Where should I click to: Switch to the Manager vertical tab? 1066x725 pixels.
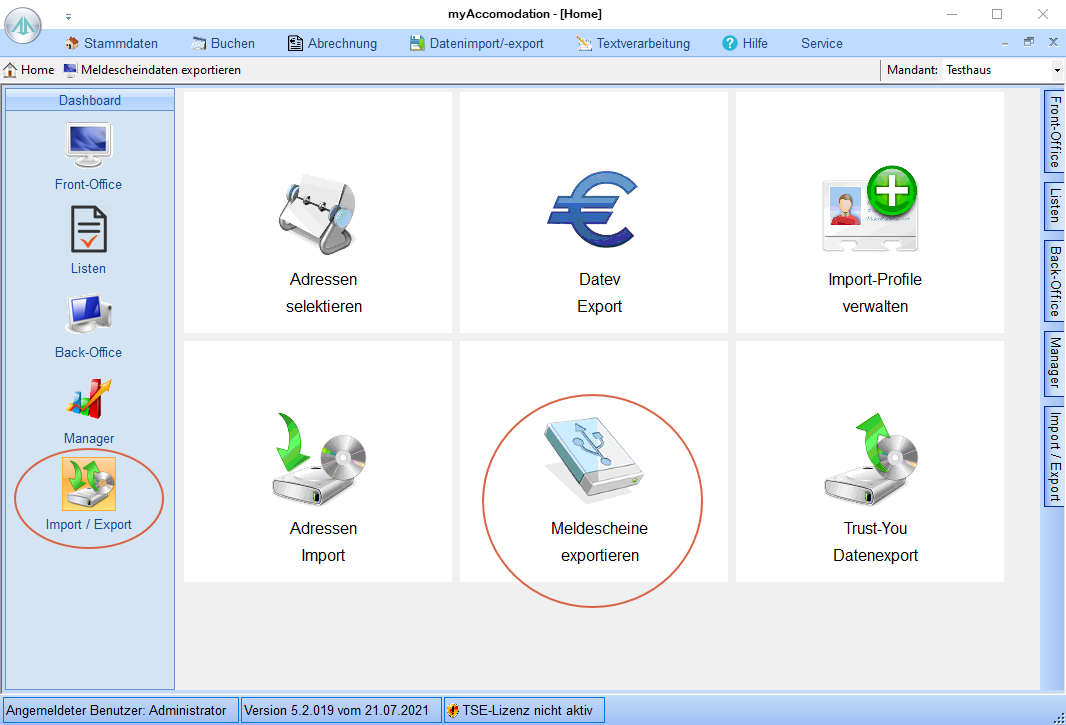(x=1054, y=362)
